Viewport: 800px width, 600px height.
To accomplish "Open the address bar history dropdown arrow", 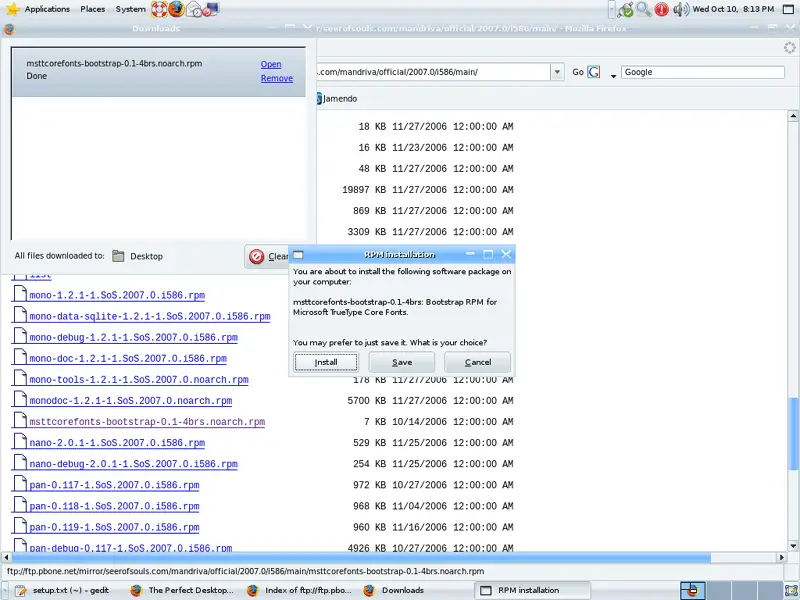I will [557, 72].
